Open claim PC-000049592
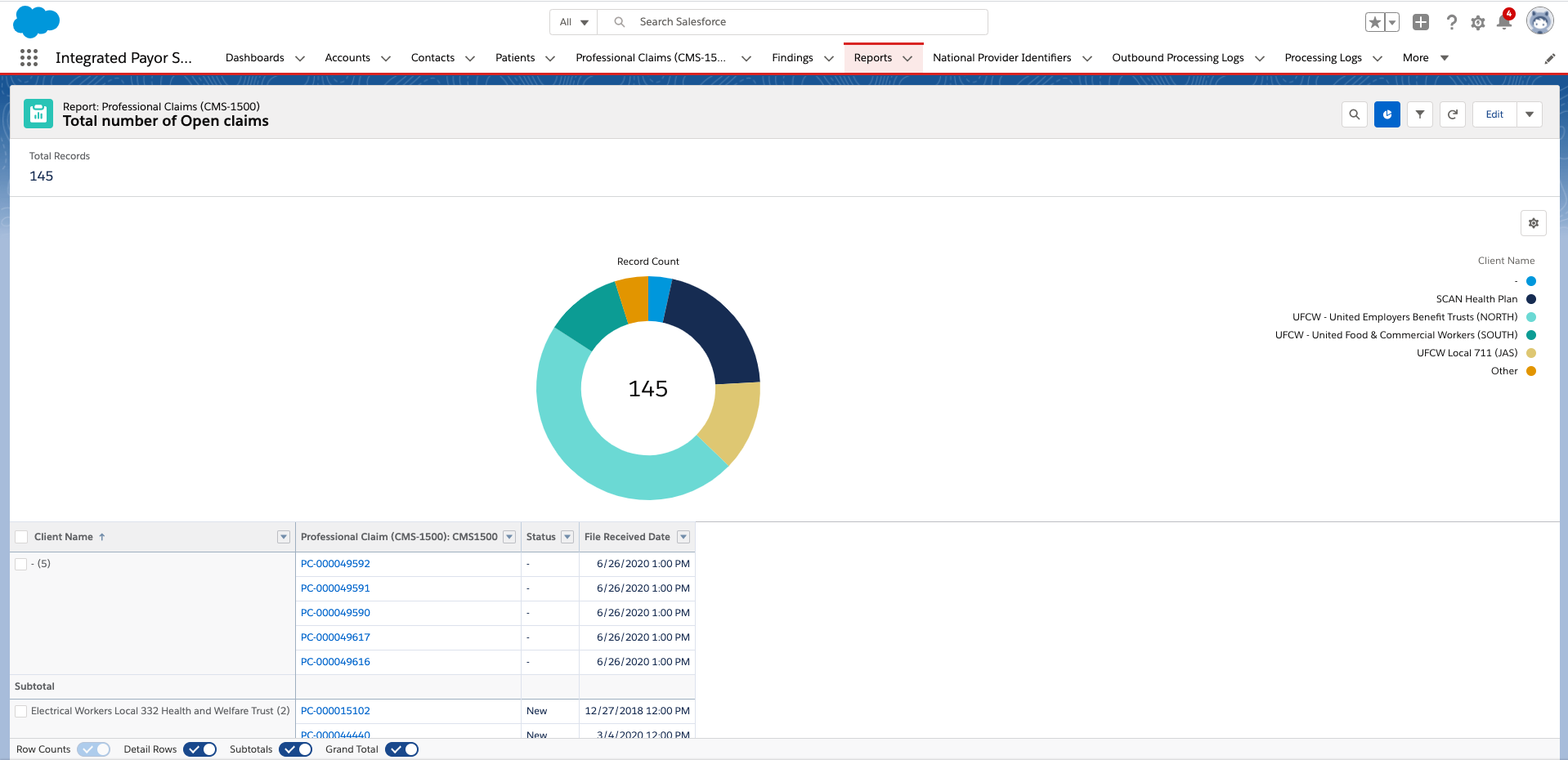Image resolution: width=1568 pixels, height=760 pixels. 335,564
